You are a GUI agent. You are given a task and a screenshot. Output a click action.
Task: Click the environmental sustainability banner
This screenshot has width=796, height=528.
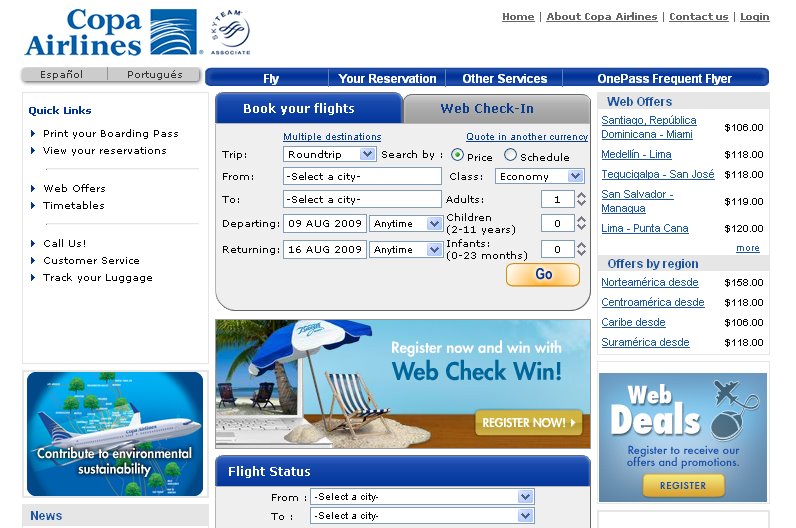pos(115,434)
